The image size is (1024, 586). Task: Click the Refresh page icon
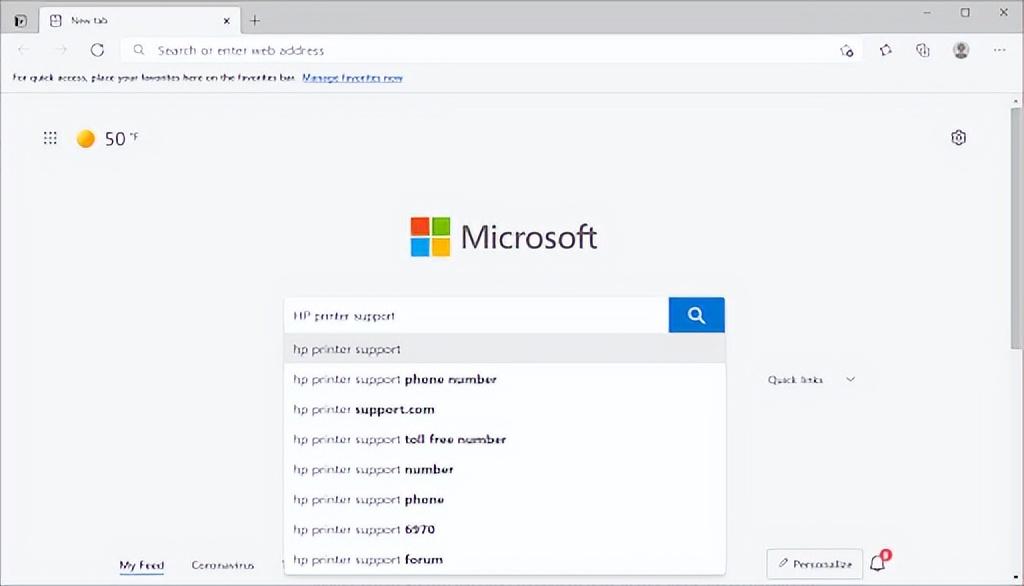(97, 50)
